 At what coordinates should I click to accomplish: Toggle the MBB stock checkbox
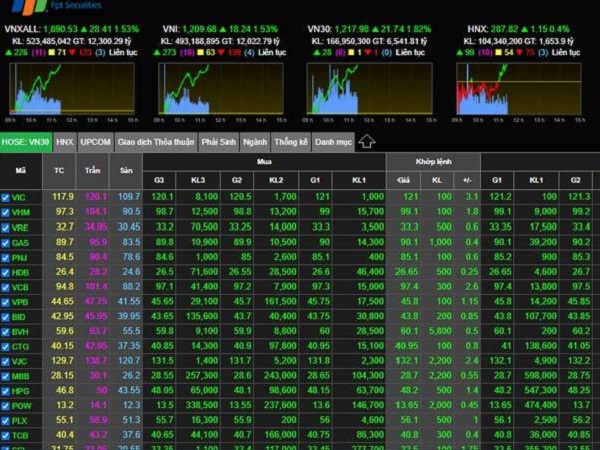coord(5,375)
